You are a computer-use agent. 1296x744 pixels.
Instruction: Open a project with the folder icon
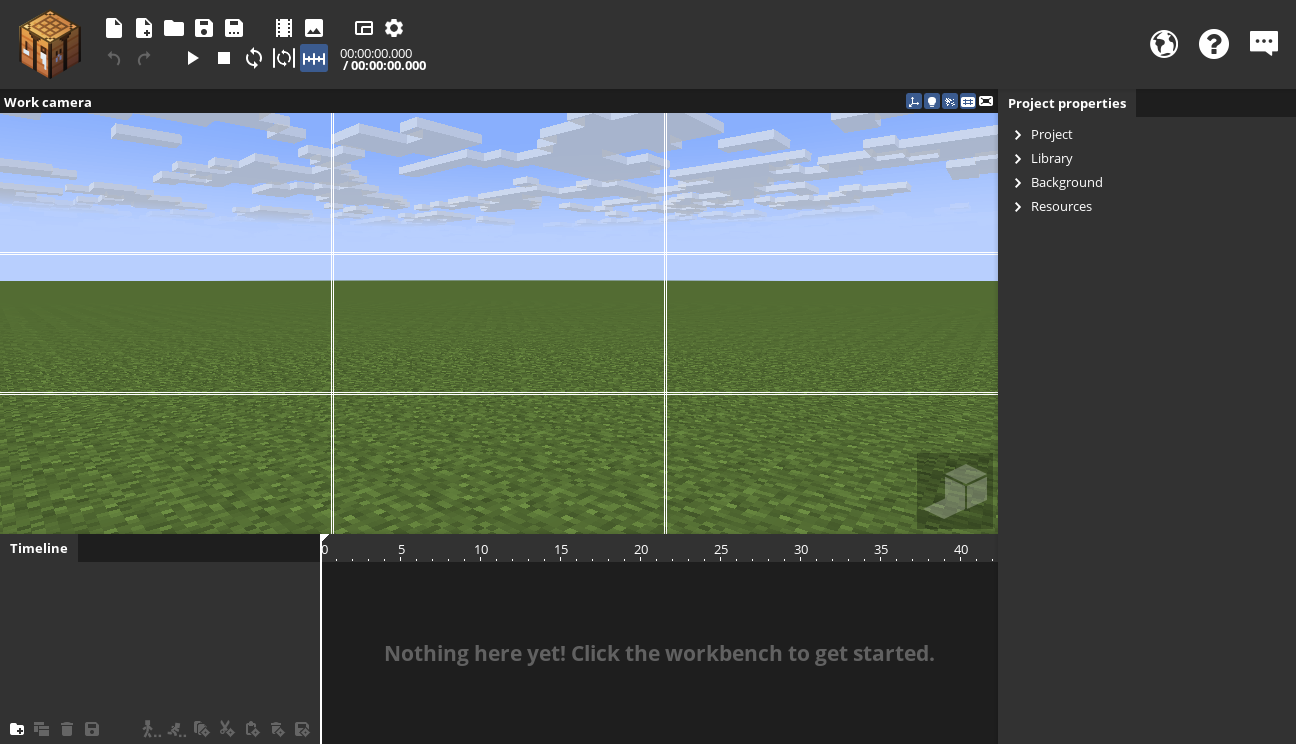click(174, 28)
